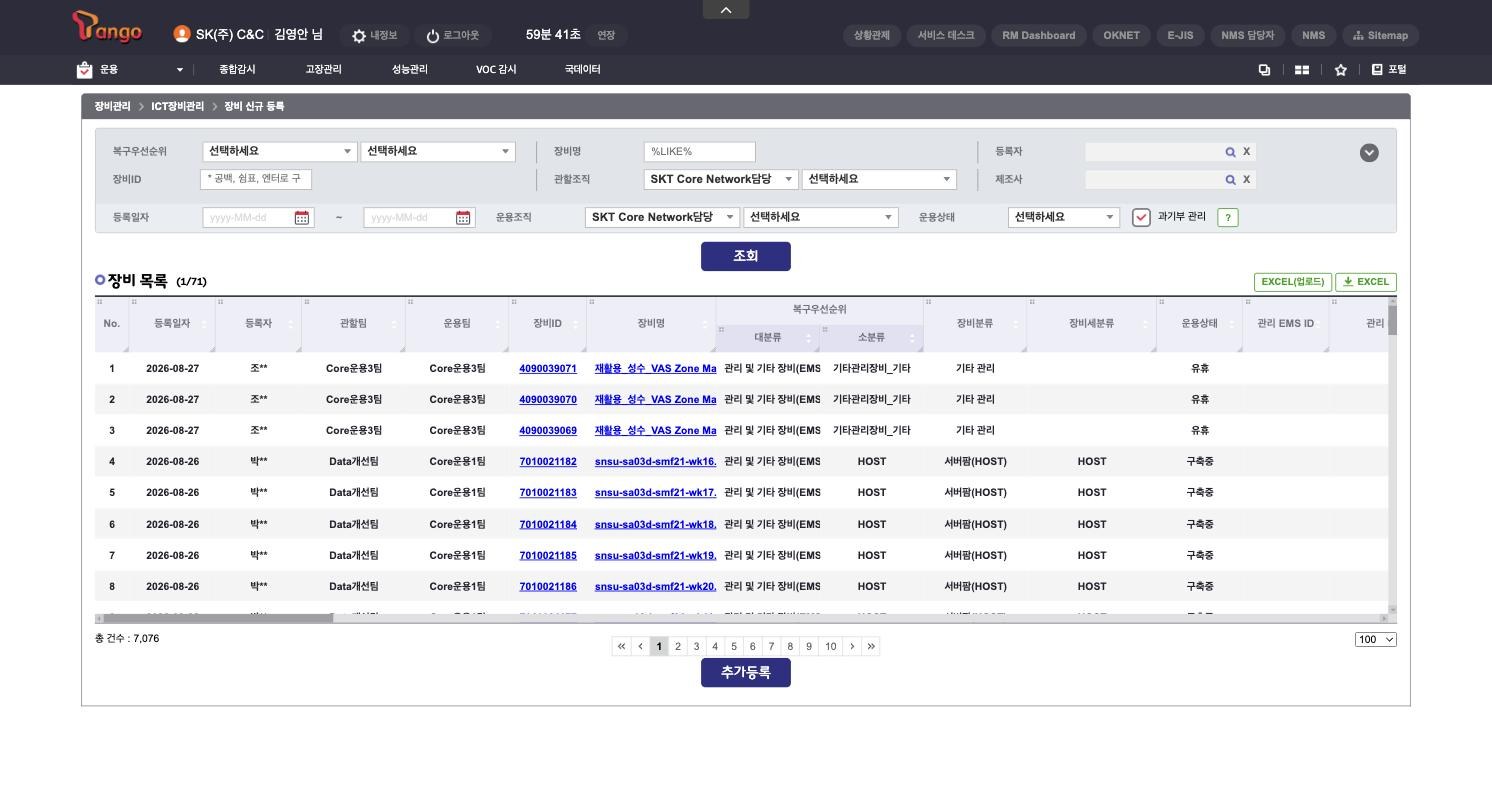The width and height of the screenshot is (1492, 812).
Task: Open 내정보 settings with the gear icon
Action: [359, 36]
